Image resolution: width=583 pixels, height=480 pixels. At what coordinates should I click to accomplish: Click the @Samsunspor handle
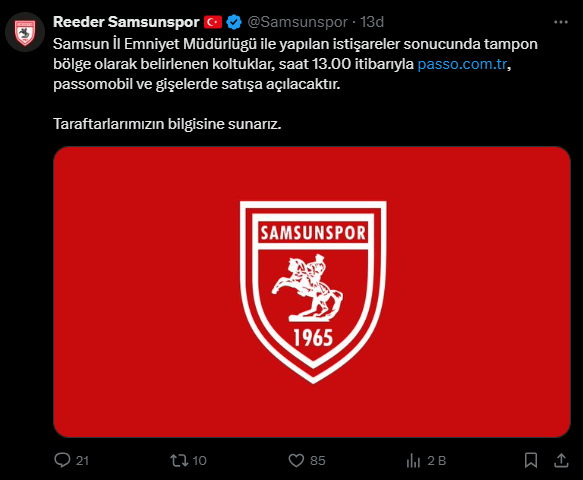[297, 22]
